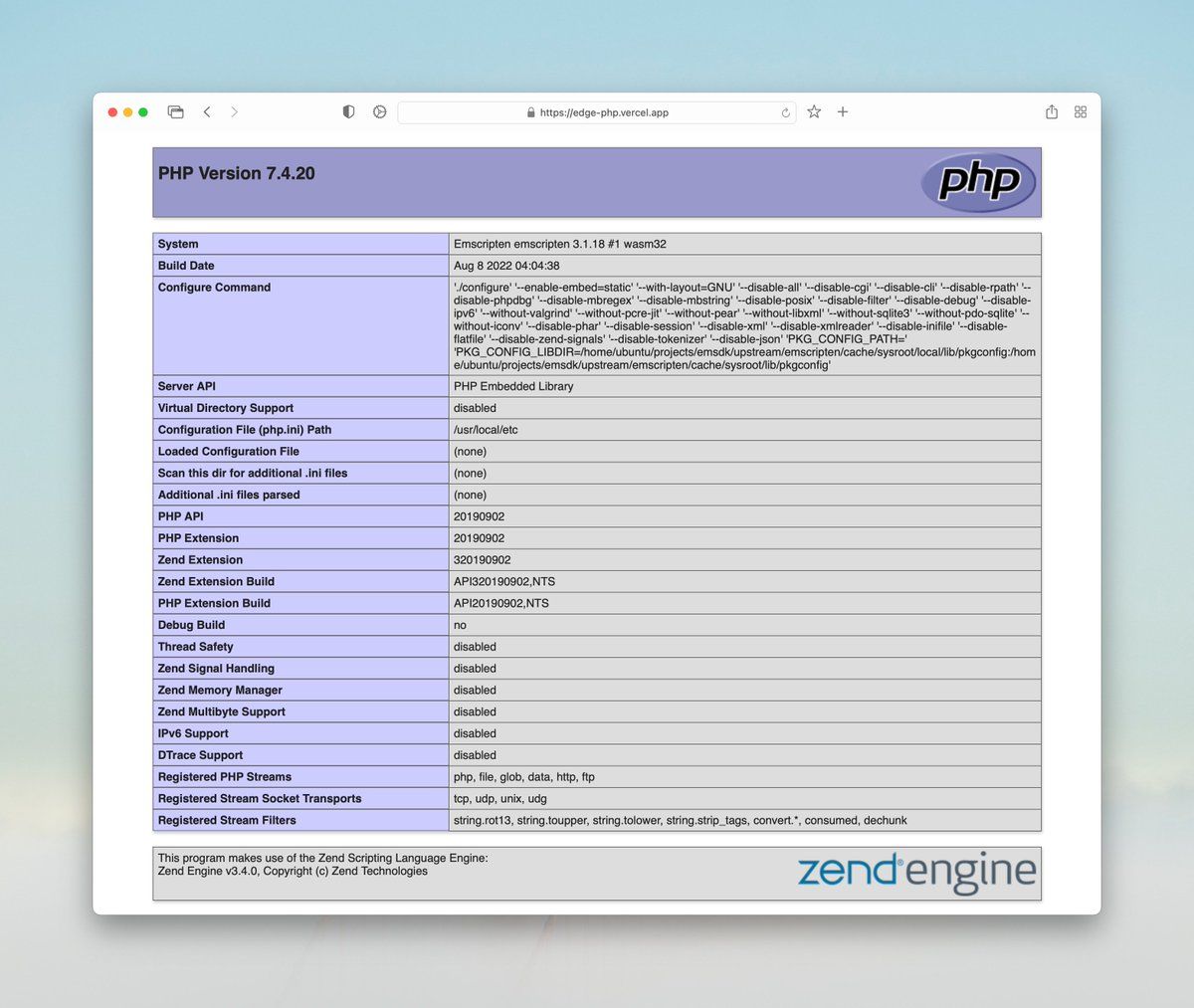Click the circular extension icon near shield
The height and width of the screenshot is (1008, 1194).
[x=379, y=112]
